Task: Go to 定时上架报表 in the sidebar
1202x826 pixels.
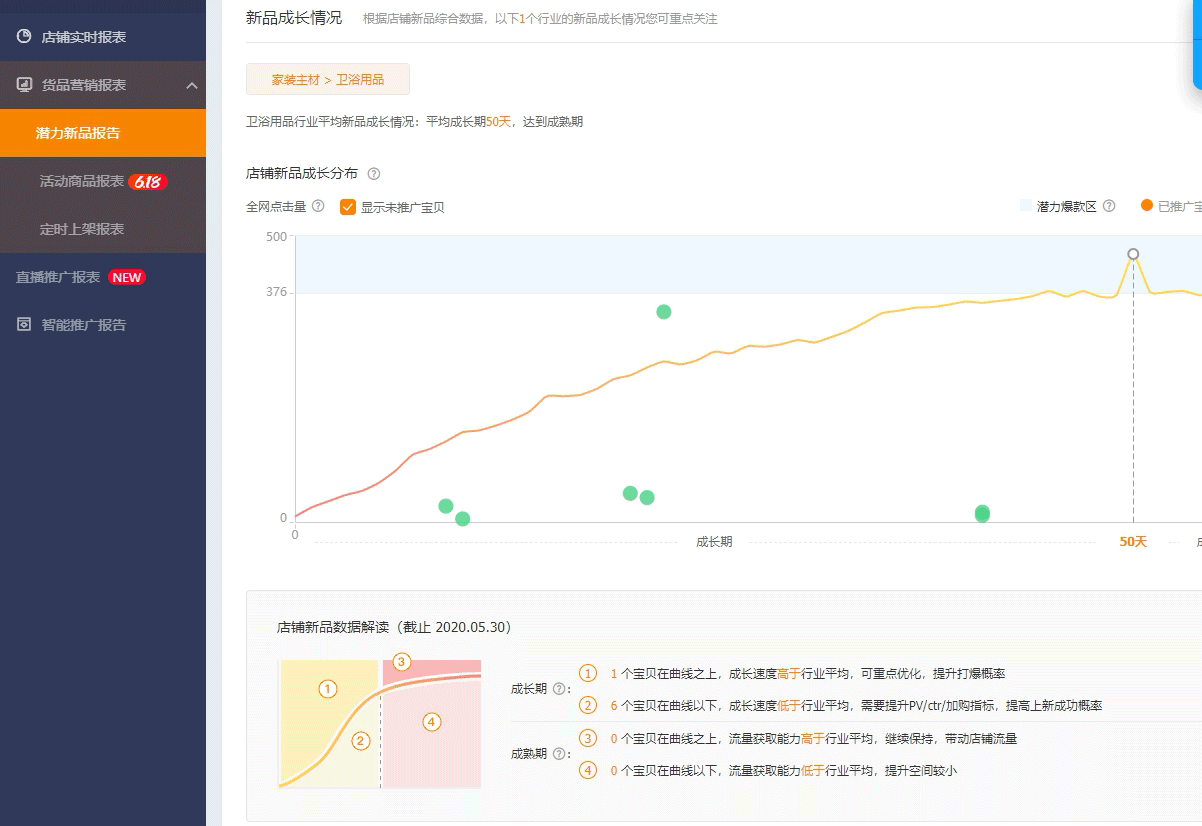Action: click(x=82, y=229)
